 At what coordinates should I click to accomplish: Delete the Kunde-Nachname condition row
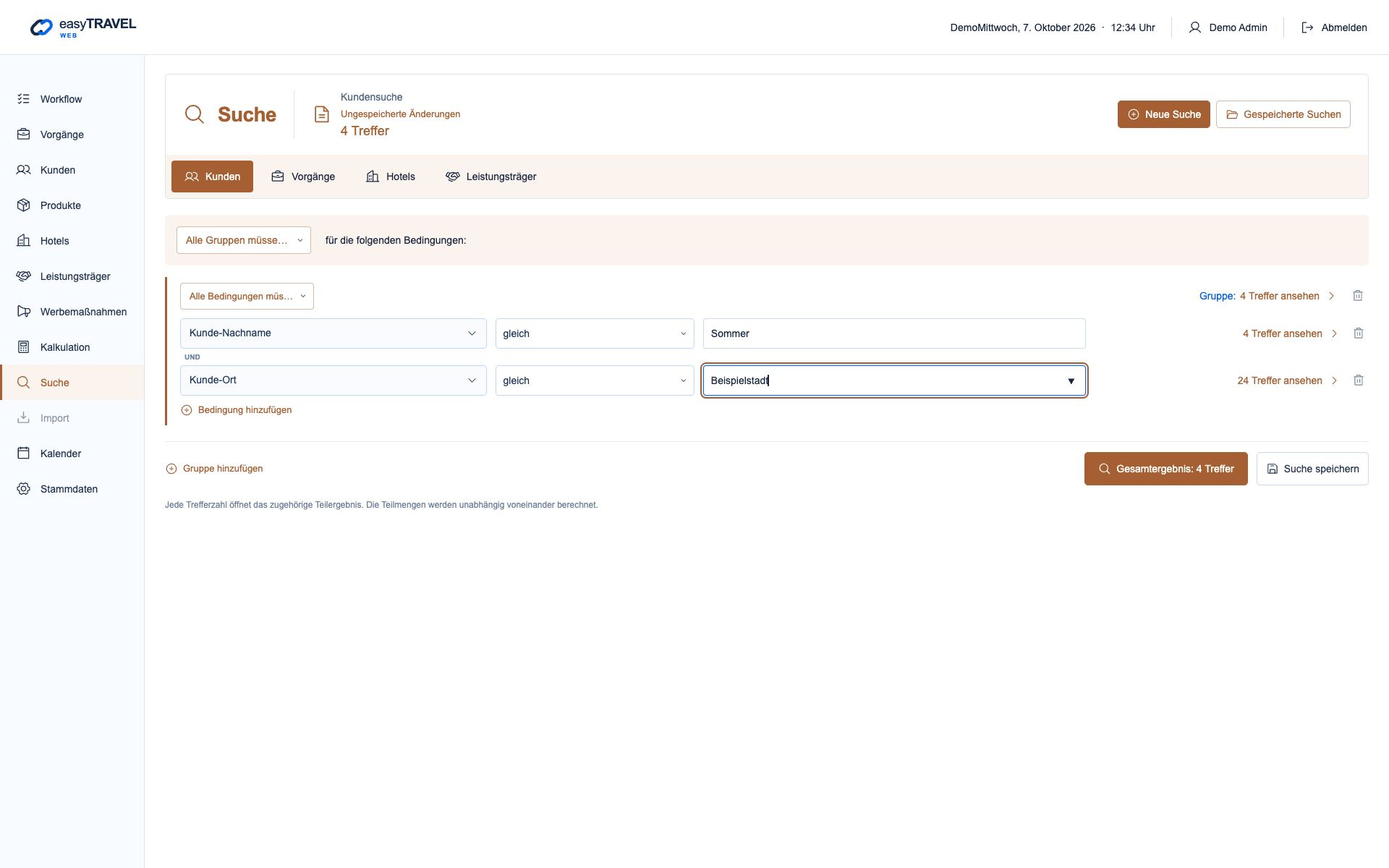tap(1359, 333)
